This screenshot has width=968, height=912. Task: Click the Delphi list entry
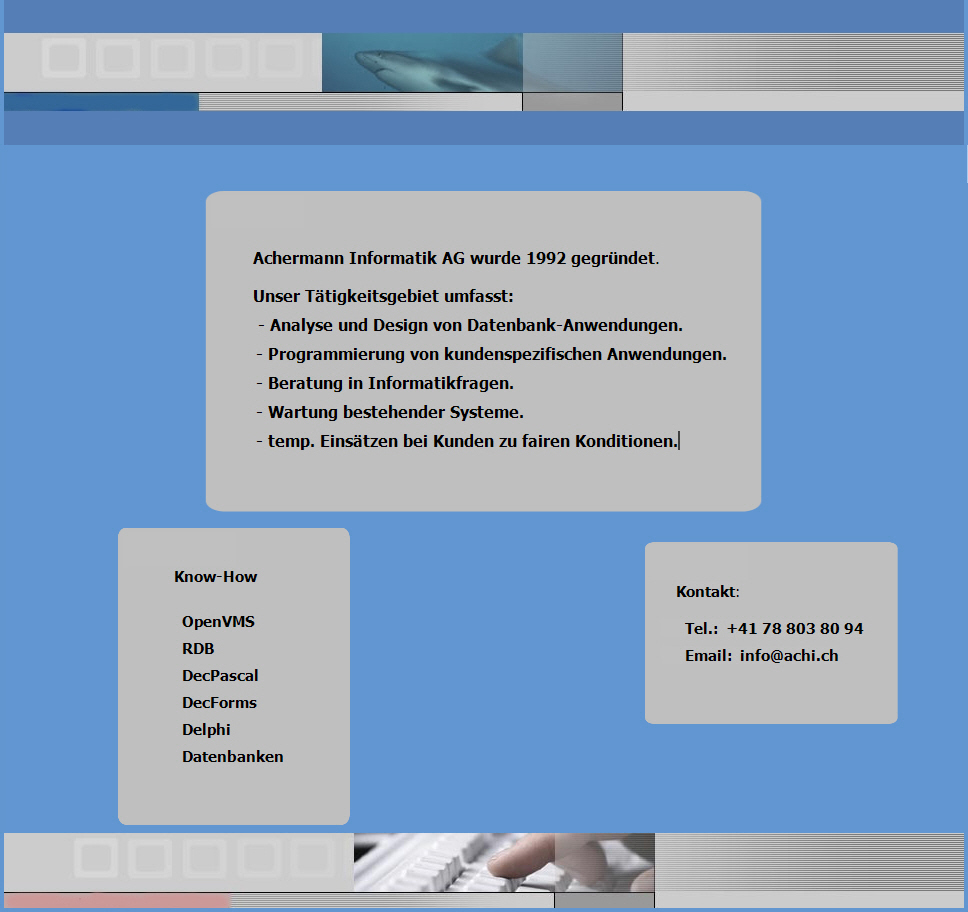[x=206, y=730]
